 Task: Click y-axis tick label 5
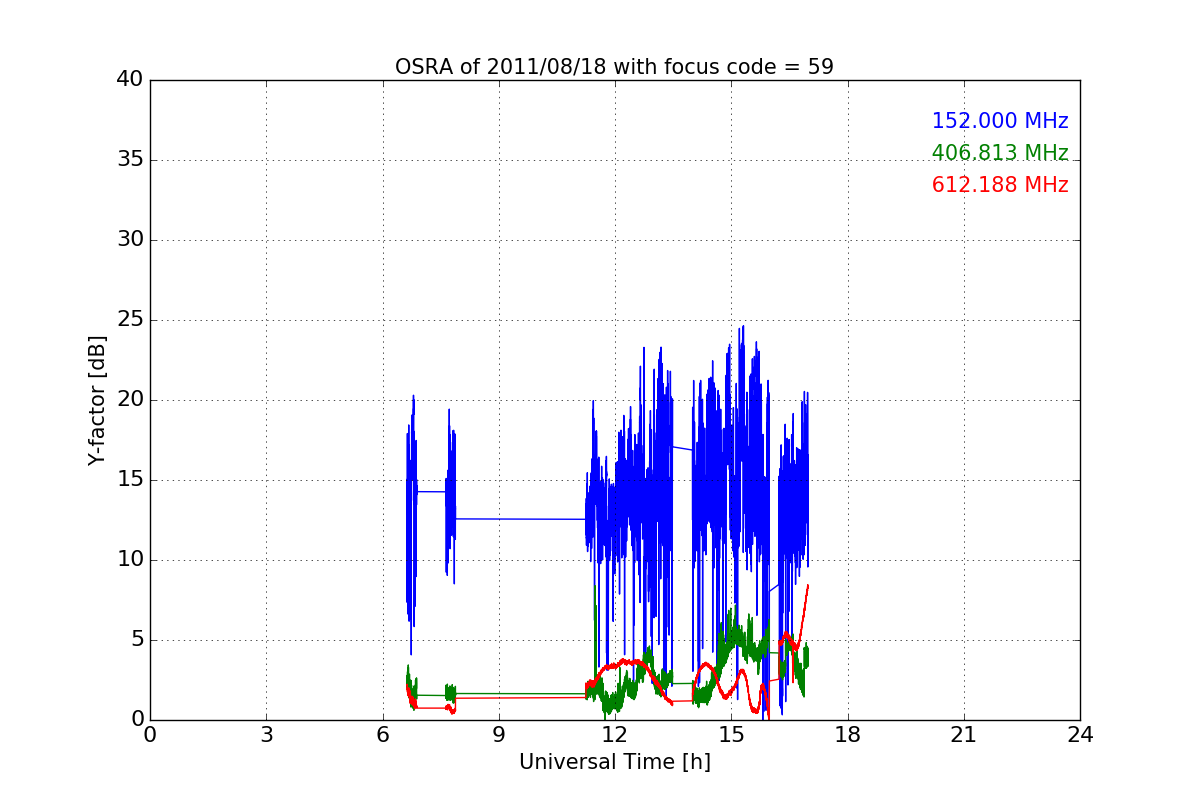[x=137, y=640]
